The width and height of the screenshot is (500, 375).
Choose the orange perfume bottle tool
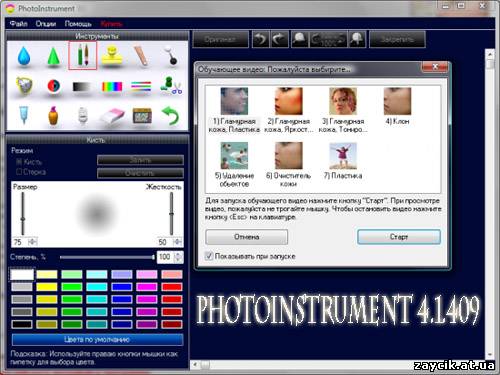(x=53, y=116)
